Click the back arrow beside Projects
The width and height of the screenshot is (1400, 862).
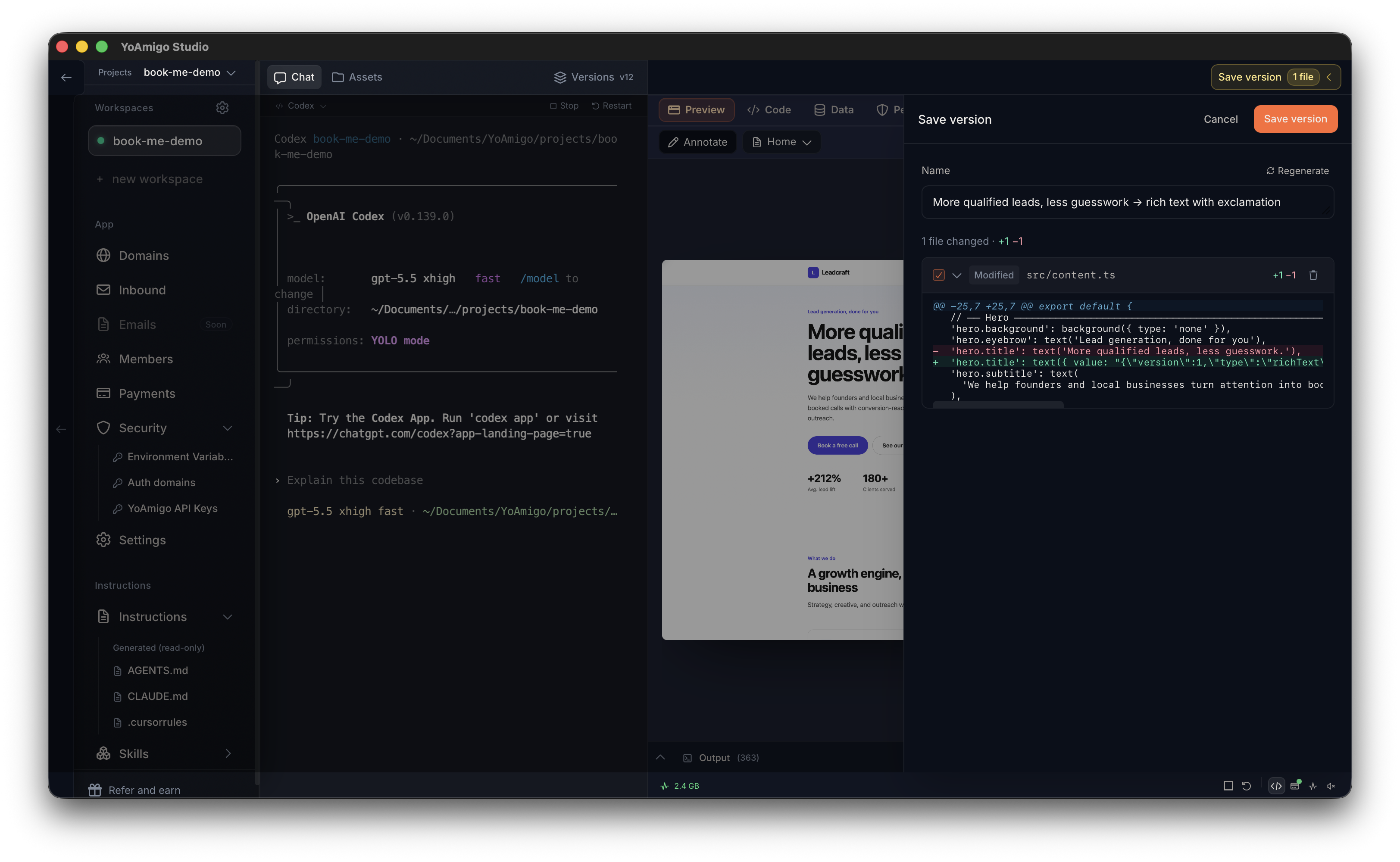66,78
